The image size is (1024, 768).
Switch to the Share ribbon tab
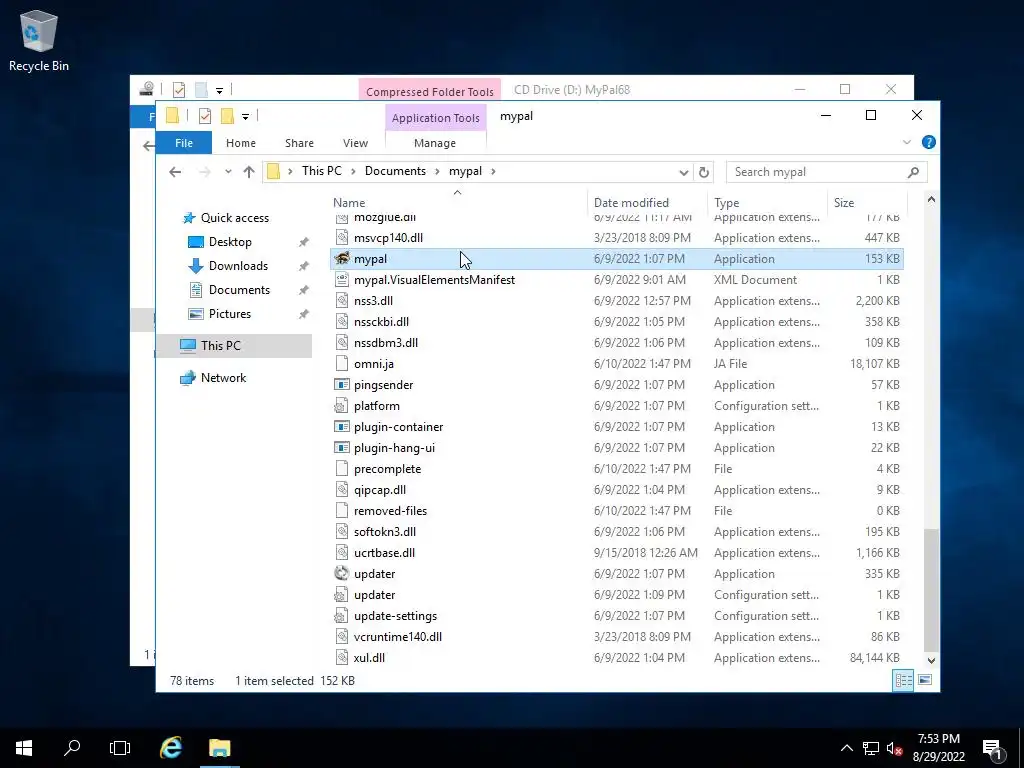299,143
